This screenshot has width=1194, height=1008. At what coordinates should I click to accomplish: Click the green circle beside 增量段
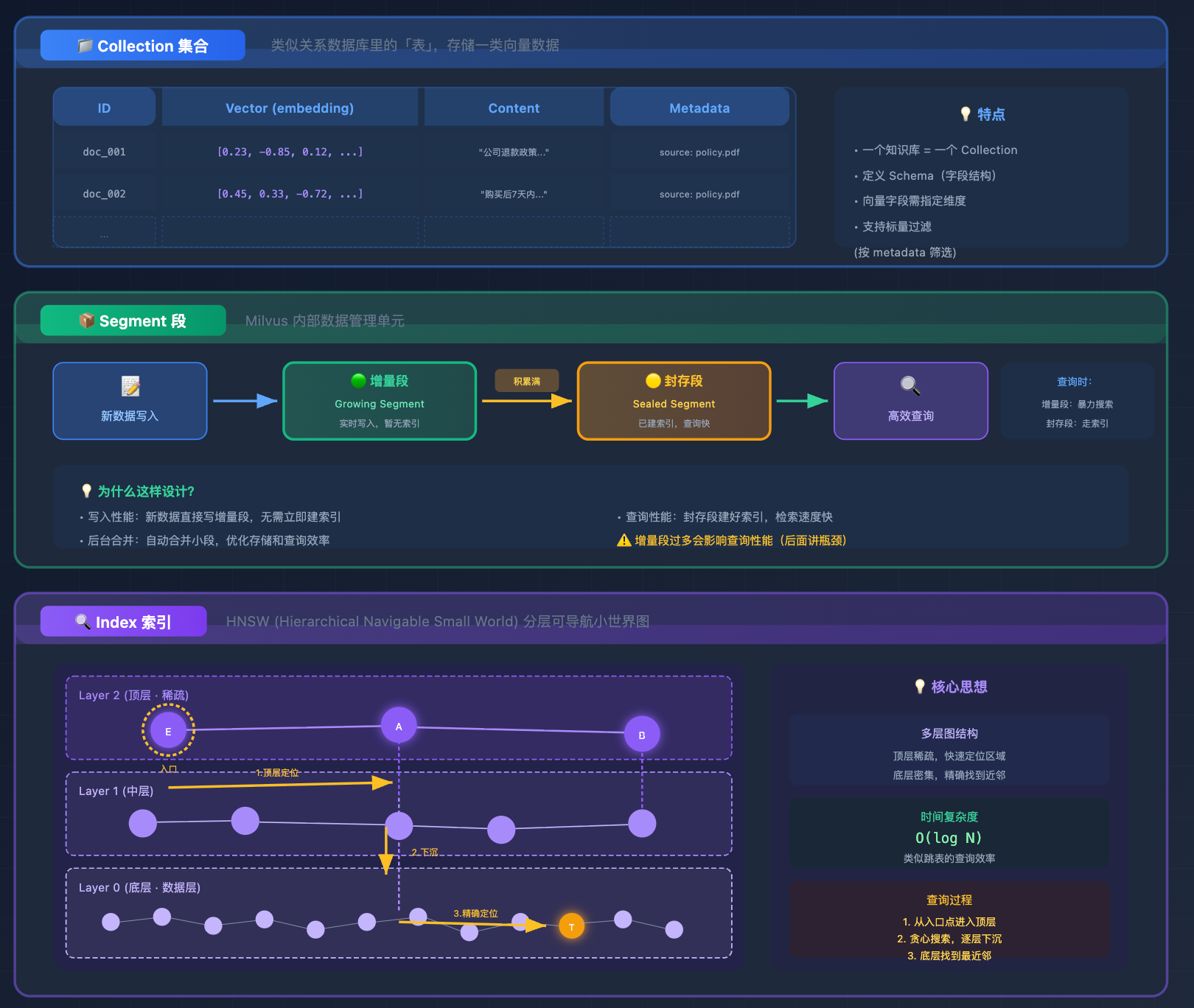pos(359,380)
